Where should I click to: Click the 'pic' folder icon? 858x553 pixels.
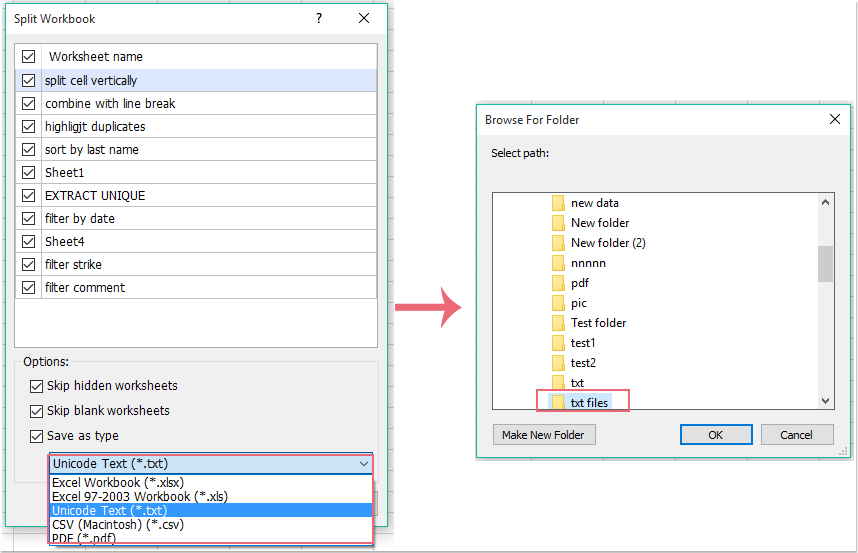[x=559, y=303]
